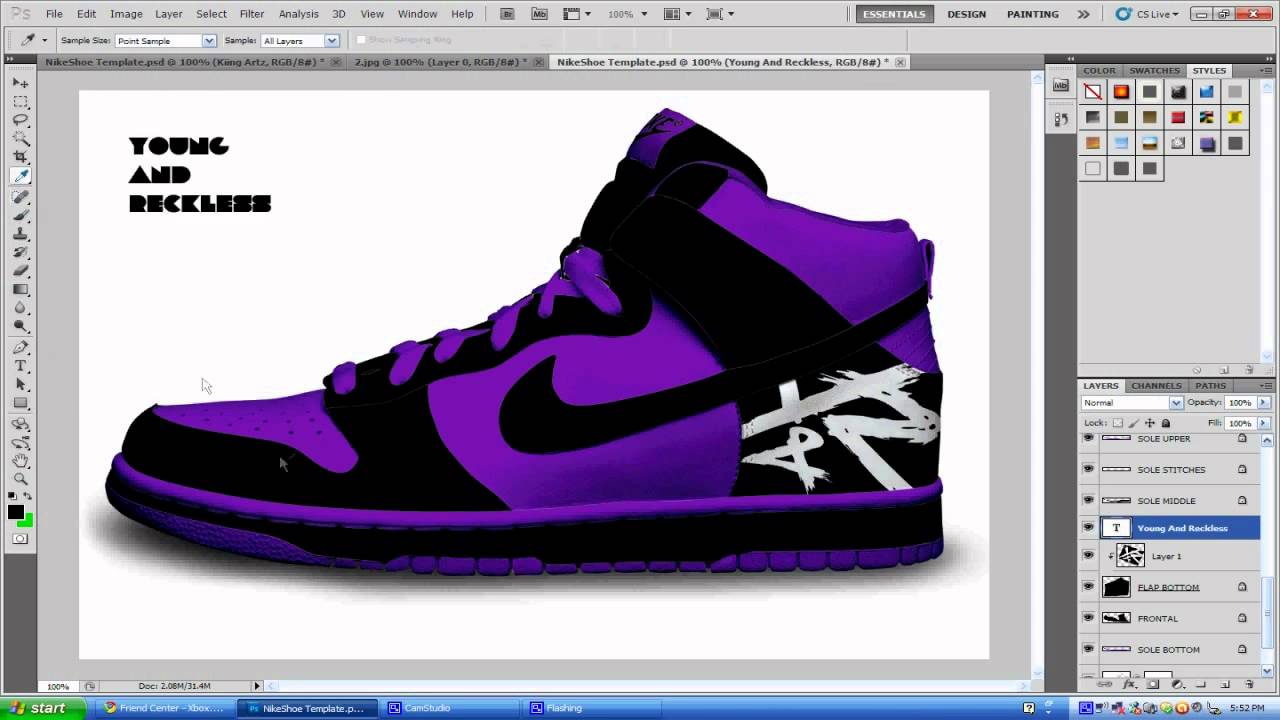Create new adjustment layer
Image resolution: width=1280 pixels, height=720 pixels.
[1177, 685]
